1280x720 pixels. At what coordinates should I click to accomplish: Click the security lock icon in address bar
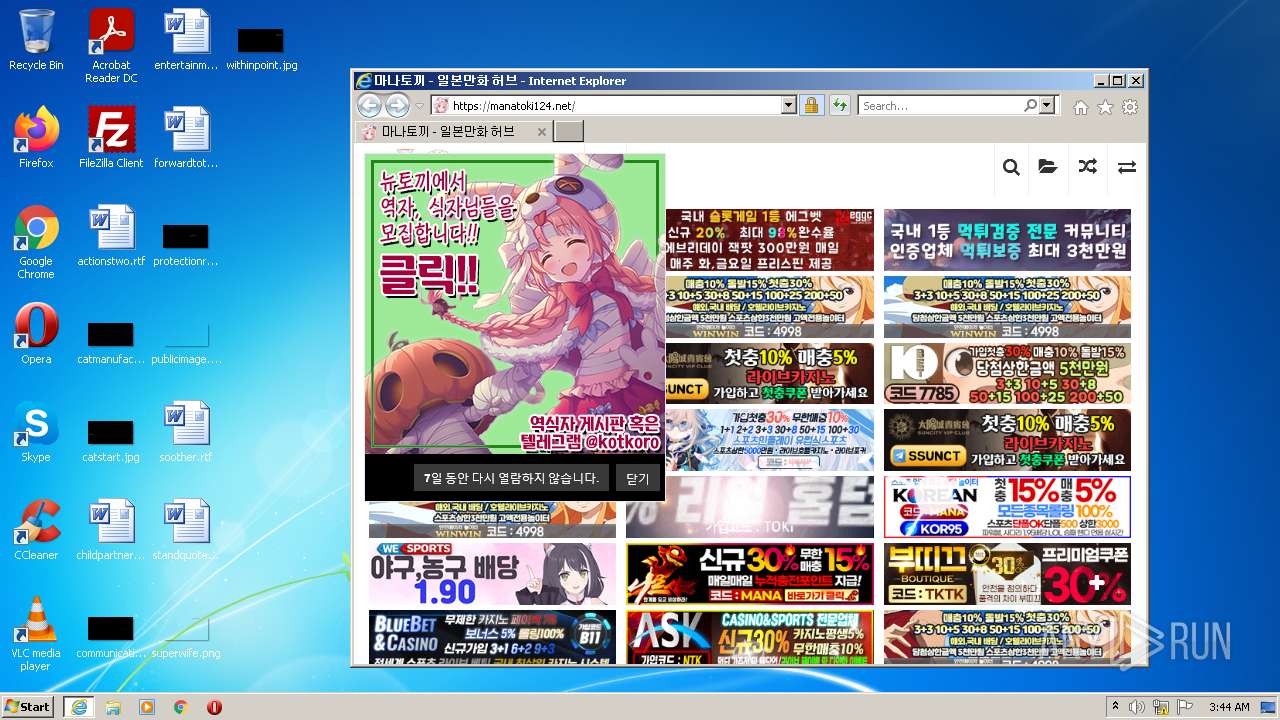811,105
